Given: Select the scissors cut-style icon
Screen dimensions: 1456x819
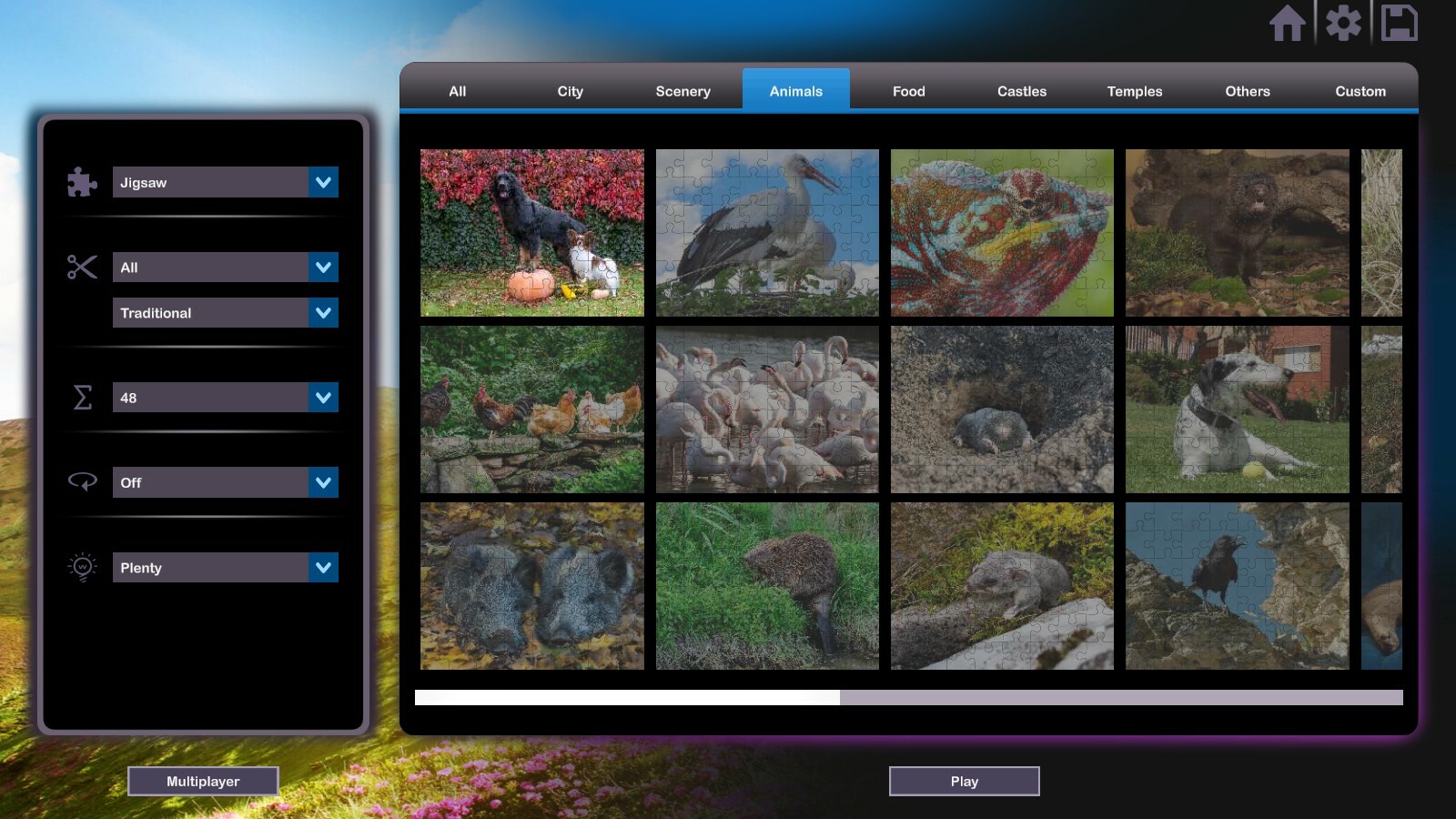Looking at the screenshot, I should click(x=81, y=267).
